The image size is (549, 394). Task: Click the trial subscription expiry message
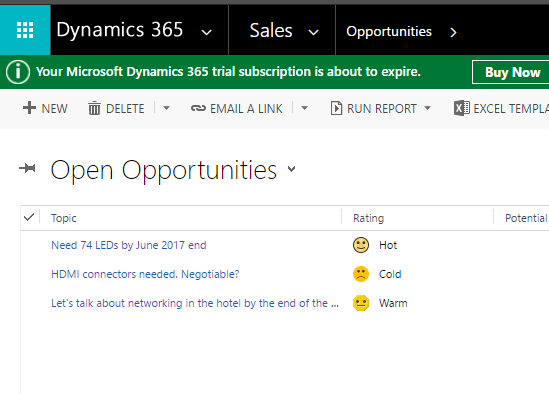[228, 71]
